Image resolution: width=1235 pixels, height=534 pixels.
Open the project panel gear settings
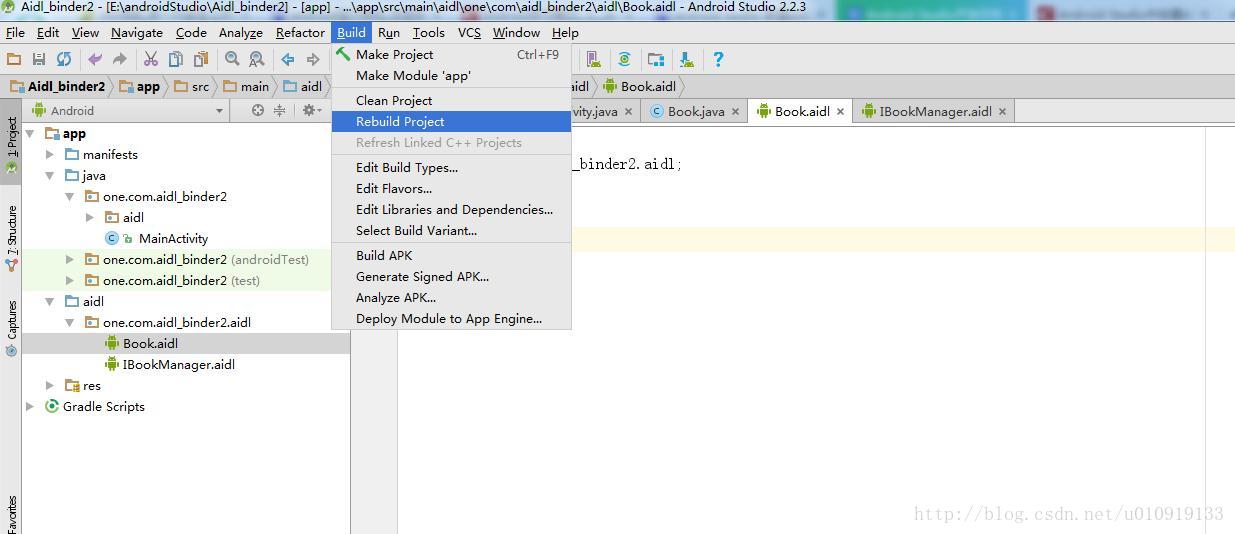pos(311,110)
